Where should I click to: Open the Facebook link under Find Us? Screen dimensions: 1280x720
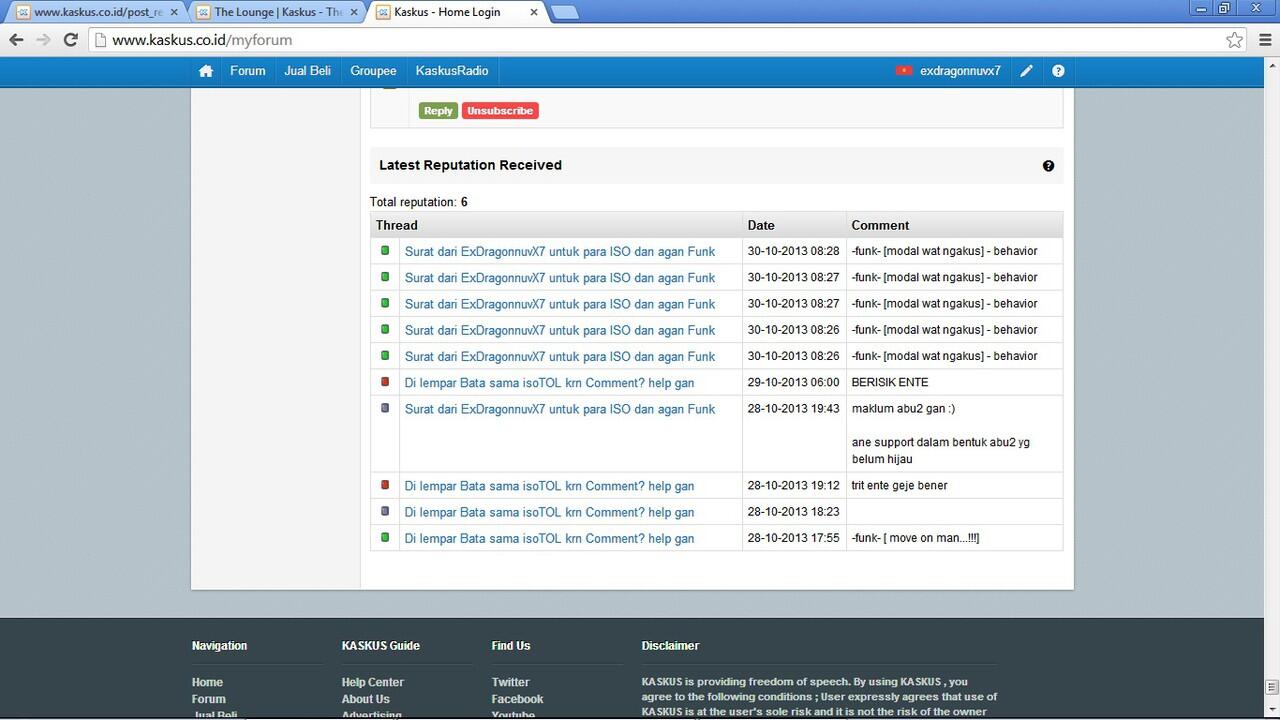click(x=517, y=699)
